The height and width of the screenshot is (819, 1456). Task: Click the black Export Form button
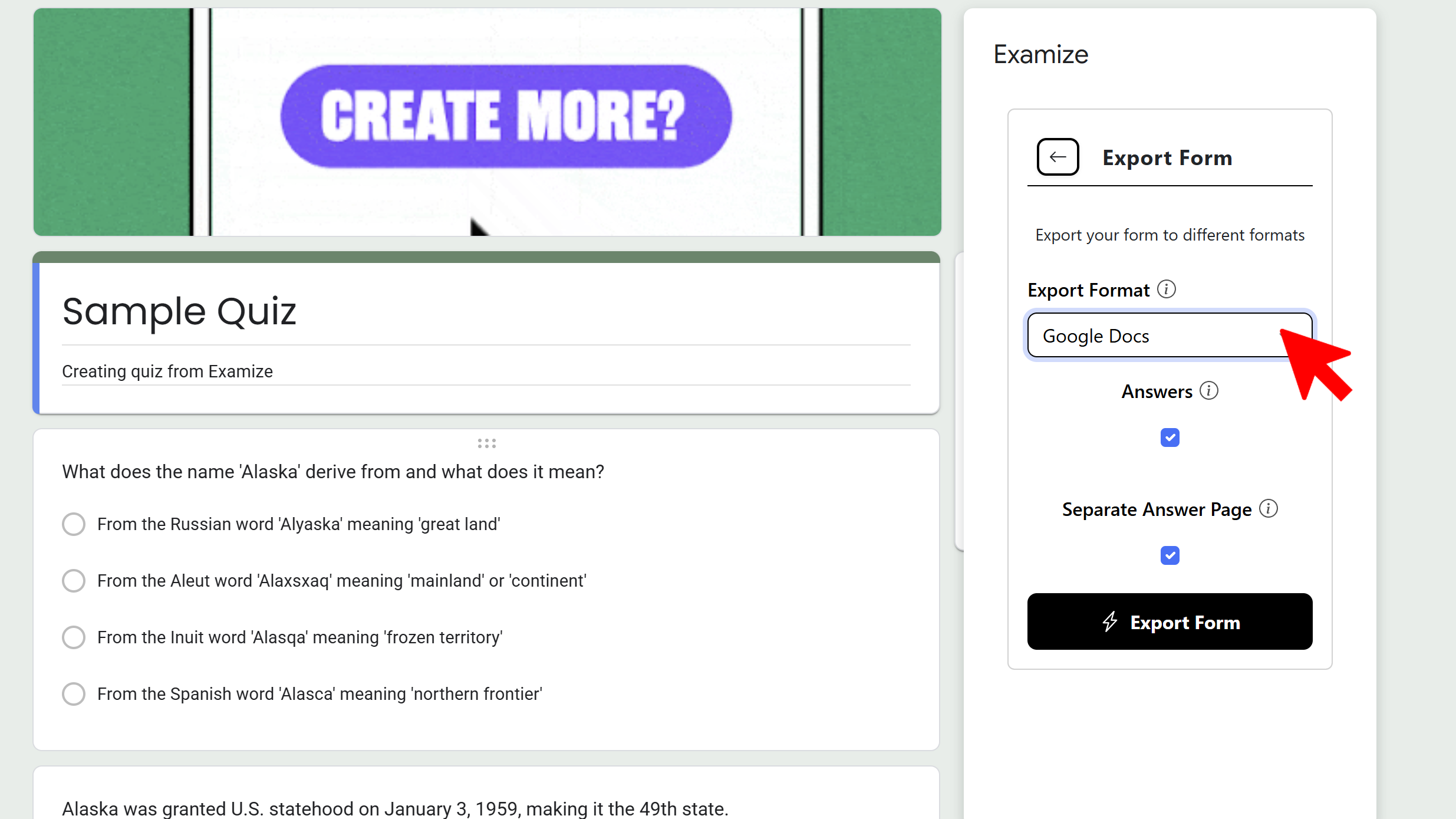(x=1169, y=621)
